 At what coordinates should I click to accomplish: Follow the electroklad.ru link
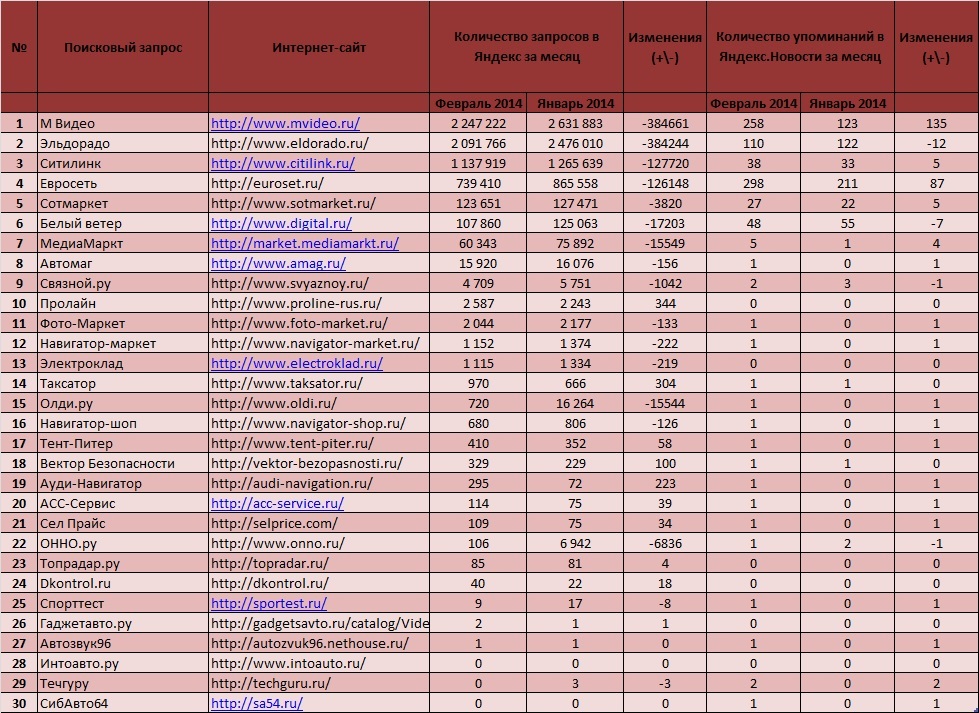pyautogui.click(x=297, y=363)
